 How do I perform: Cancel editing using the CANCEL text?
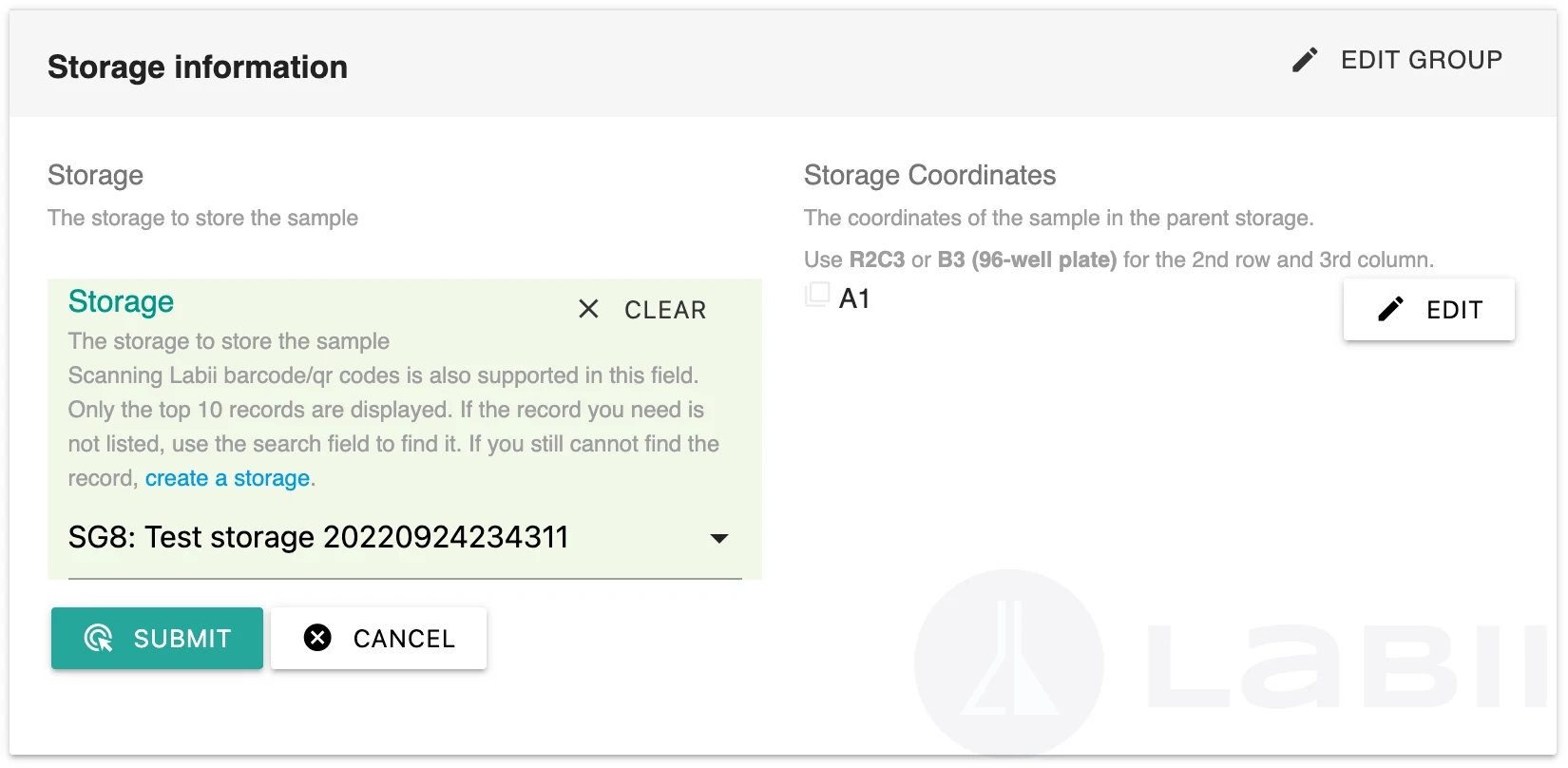point(404,639)
